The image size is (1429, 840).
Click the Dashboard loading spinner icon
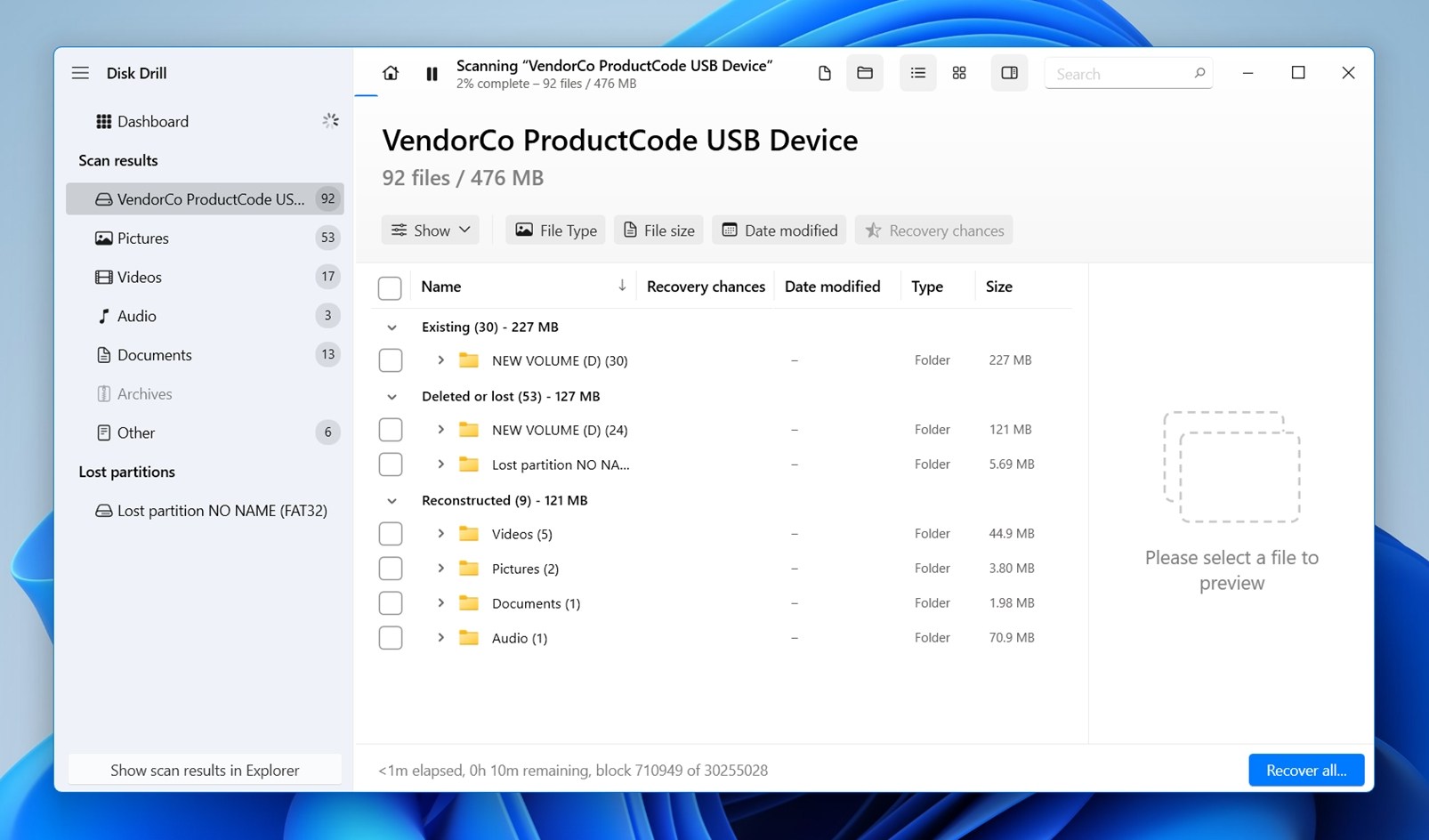click(330, 120)
